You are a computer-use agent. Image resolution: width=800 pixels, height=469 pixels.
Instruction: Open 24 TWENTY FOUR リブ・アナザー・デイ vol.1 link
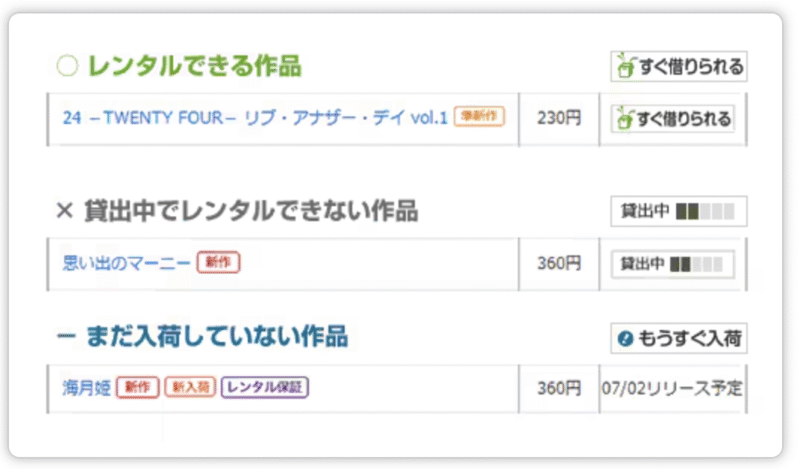coord(254,118)
